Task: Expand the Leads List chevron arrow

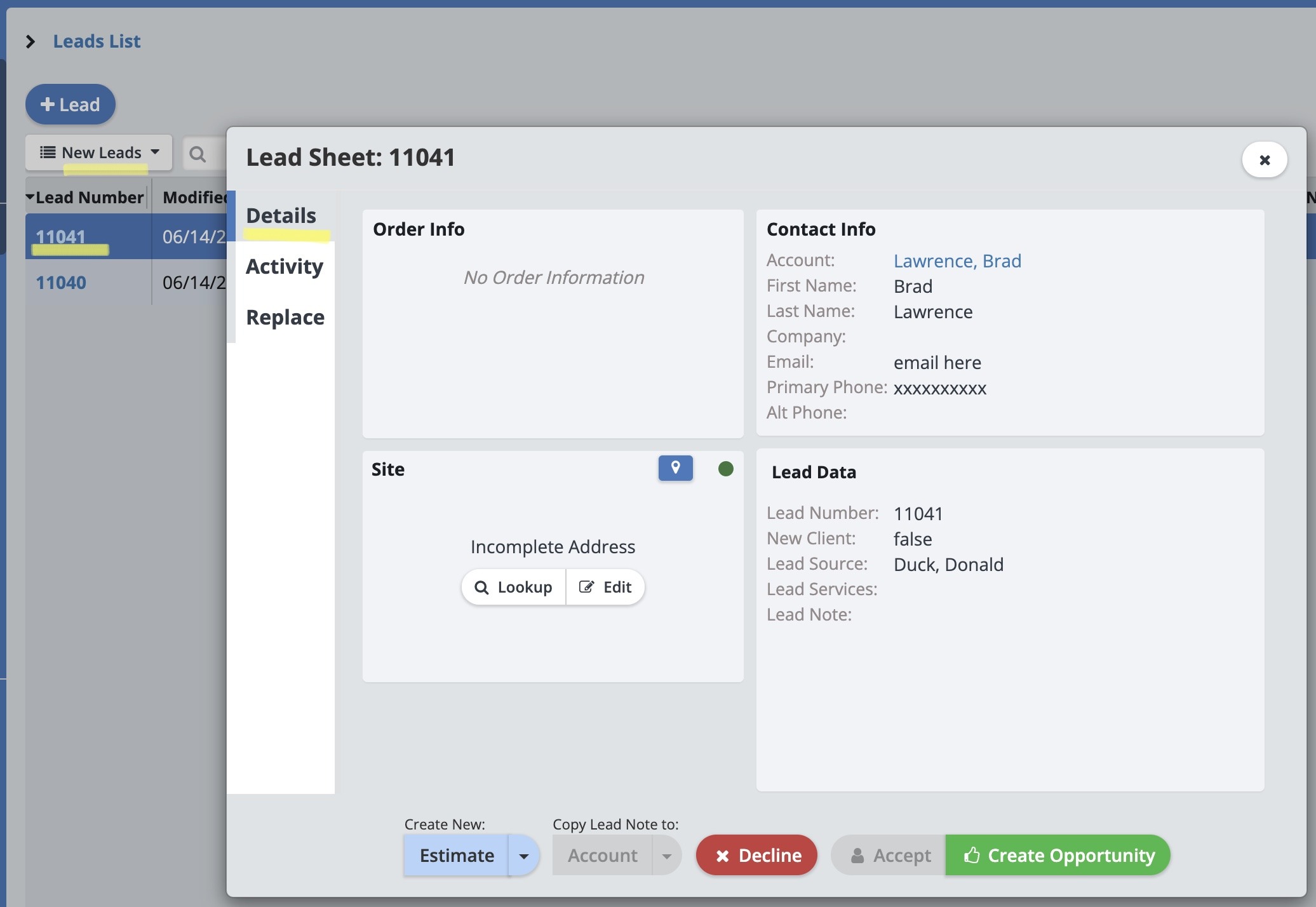Action: (x=30, y=42)
